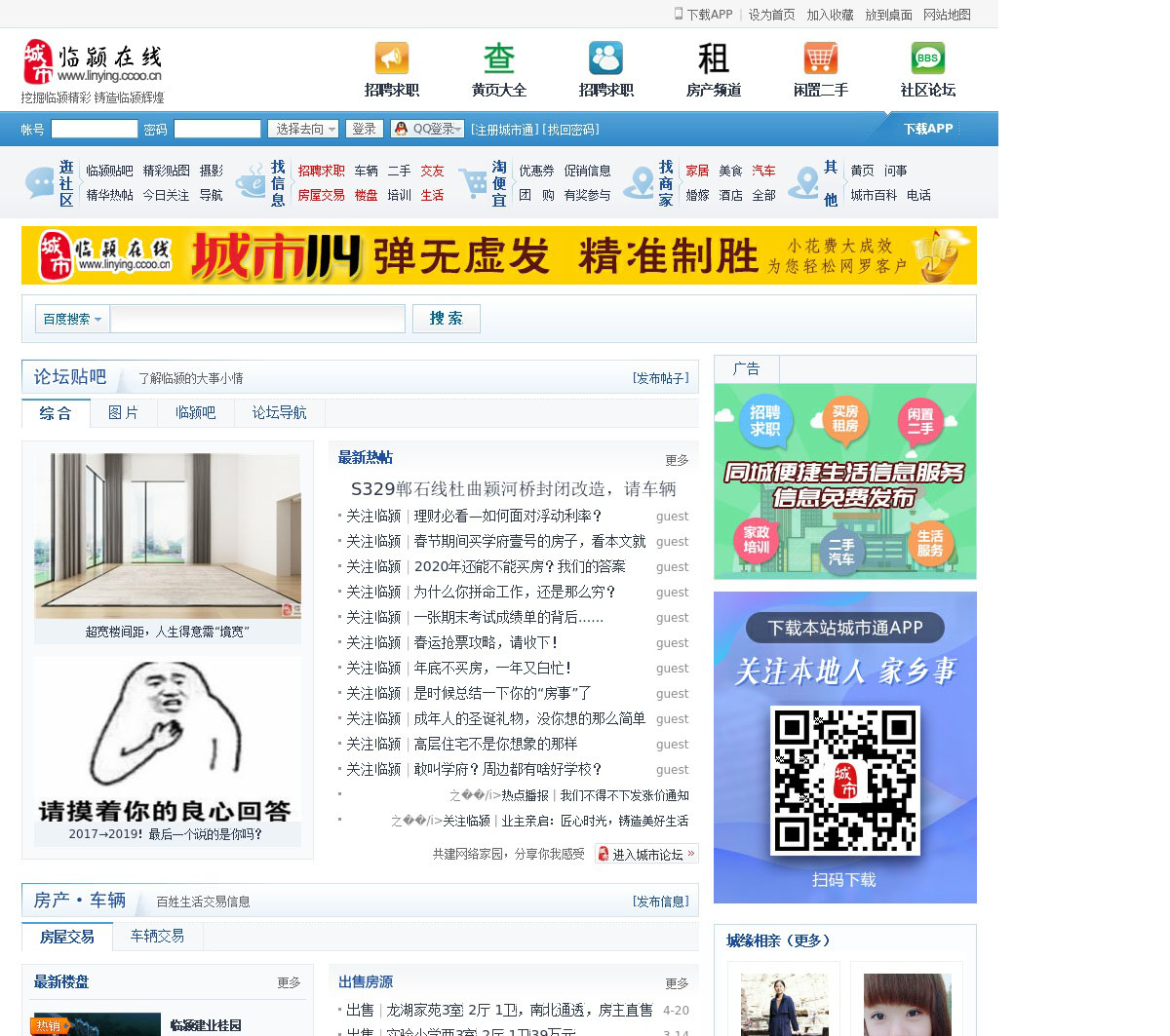Switch to the 图片 tab
The image size is (1170, 1036).
[123, 413]
